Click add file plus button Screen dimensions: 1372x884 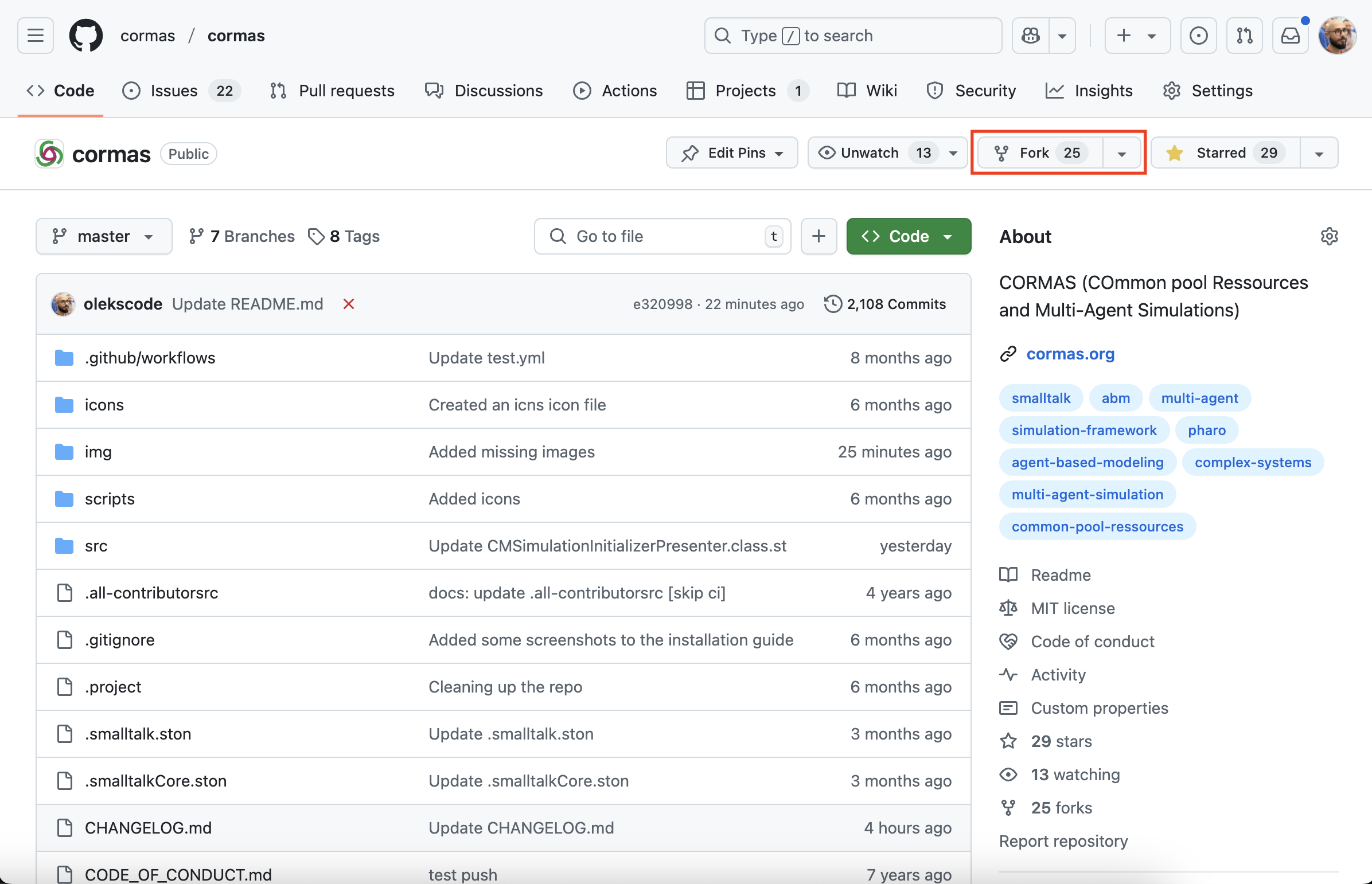tap(818, 237)
